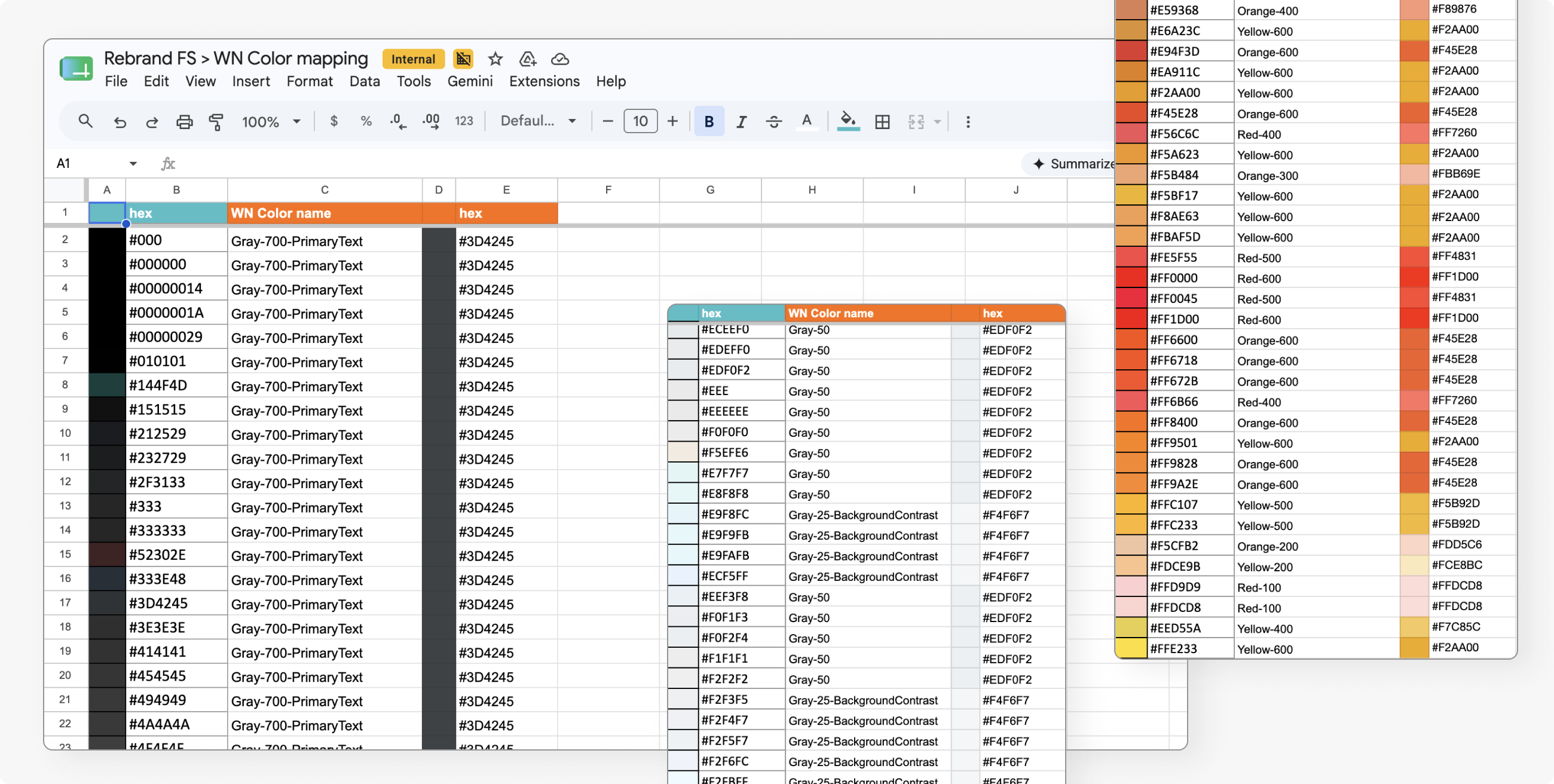The image size is (1554, 784).
Task: Click the print icon
Action: point(184,122)
